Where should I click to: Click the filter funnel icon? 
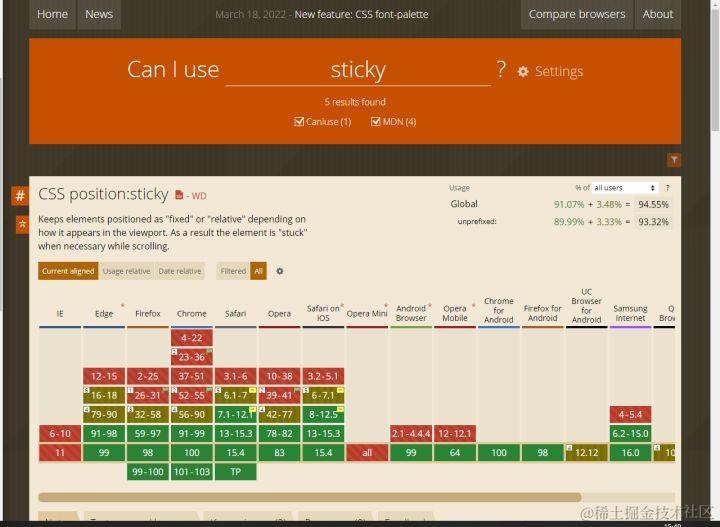pyautogui.click(x=674, y=160)
